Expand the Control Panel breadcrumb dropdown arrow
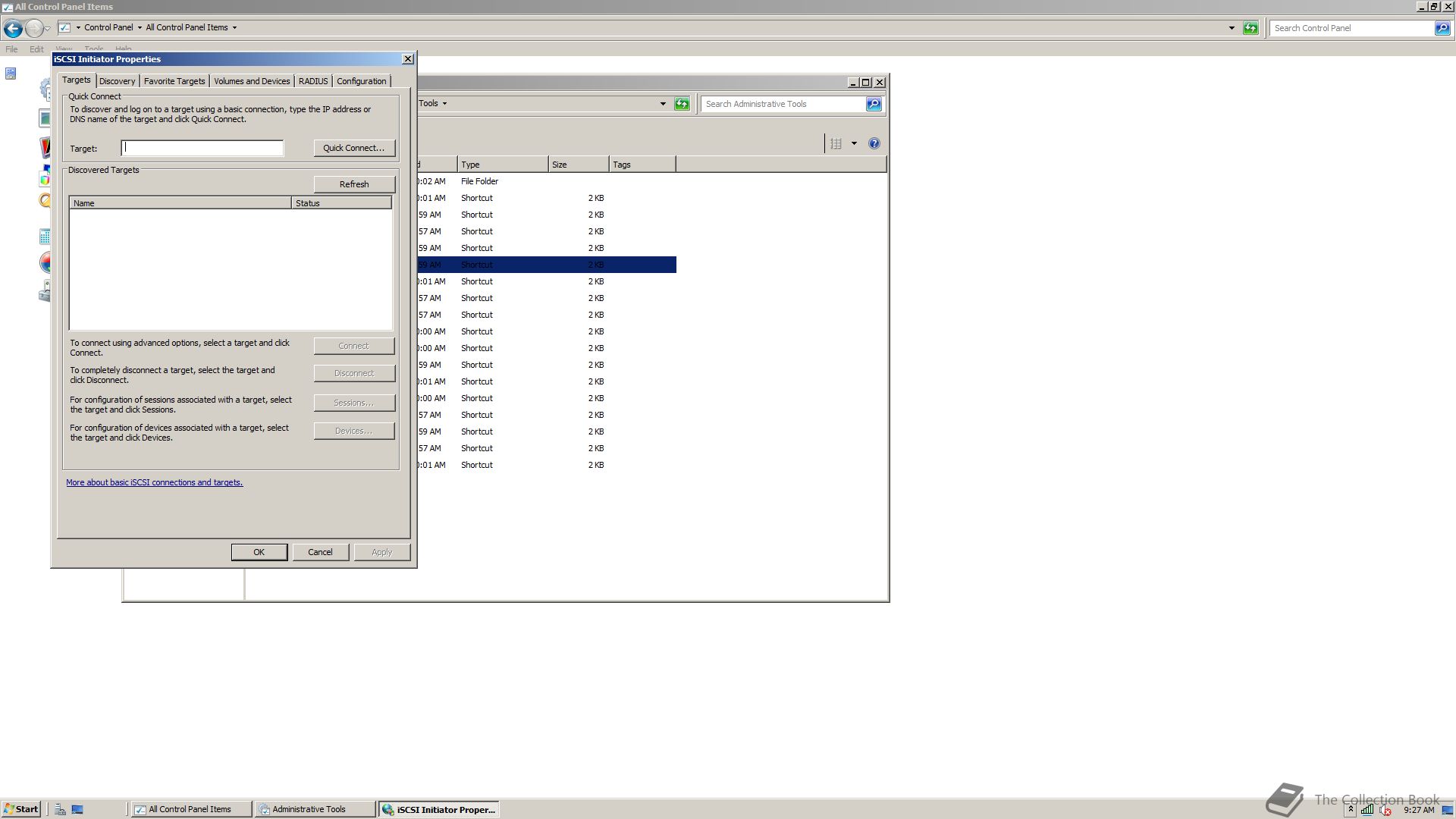Image resolution: width=1456 pixels, height=819 pixels. 140,28
